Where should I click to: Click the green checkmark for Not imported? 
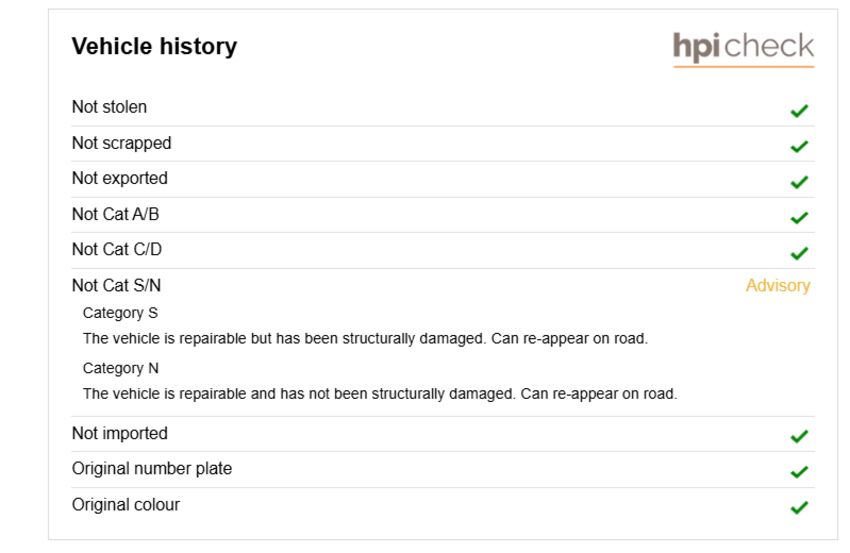tap(799, 436)
